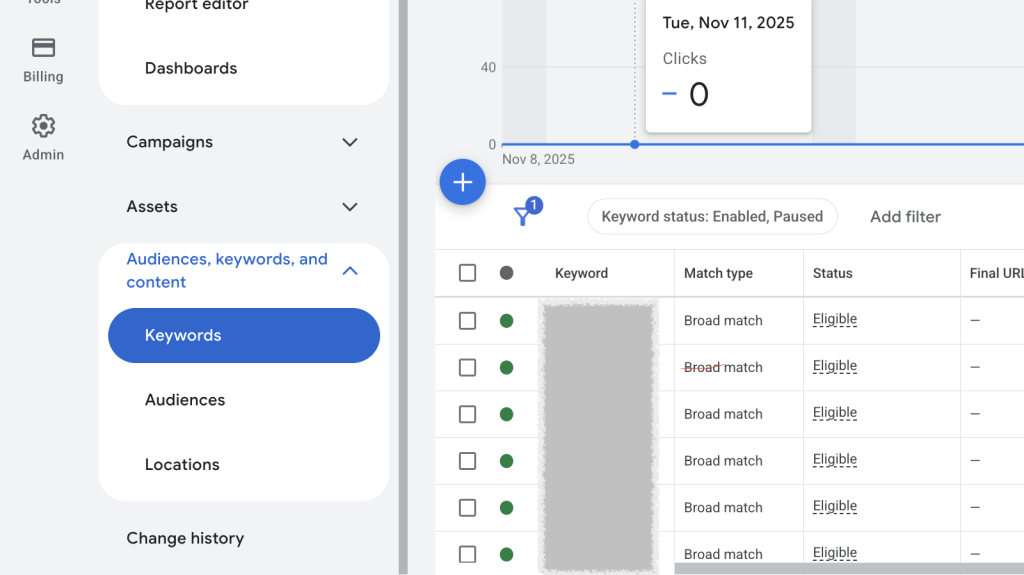Image resolution: width=1024 pixels, height=575 pixels.
Task: Click the Add filter button
Action: point(905,216)
